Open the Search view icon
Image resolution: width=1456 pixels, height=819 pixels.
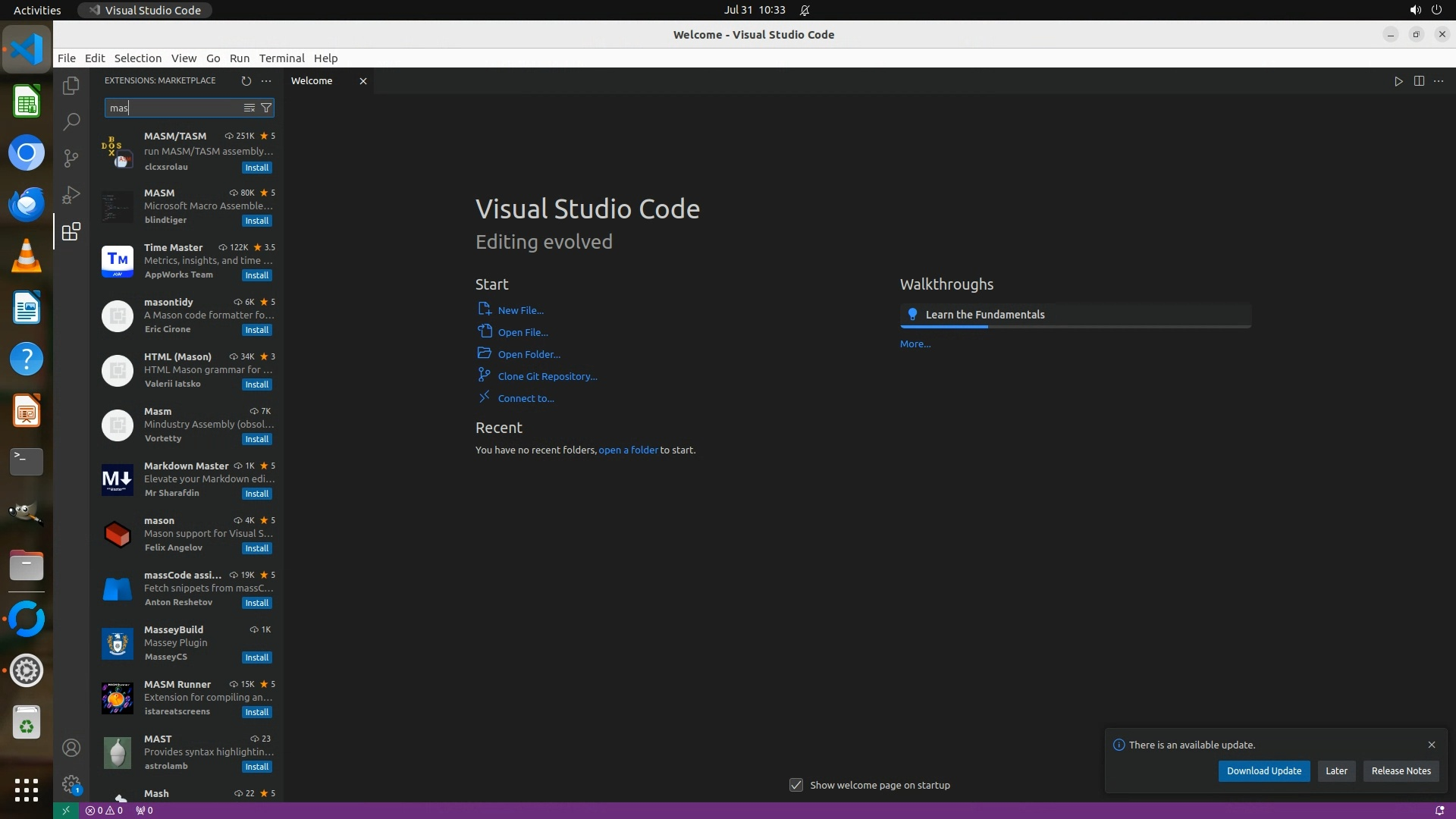point(71,121)
